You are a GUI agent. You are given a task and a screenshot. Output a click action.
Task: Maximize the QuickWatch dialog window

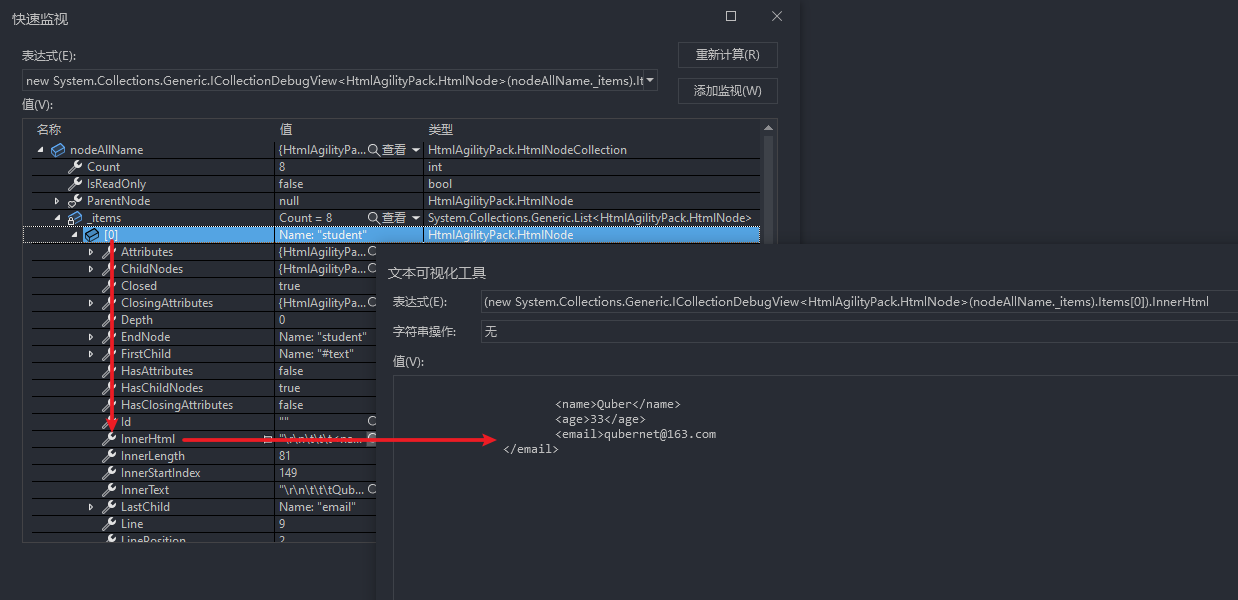731,17
